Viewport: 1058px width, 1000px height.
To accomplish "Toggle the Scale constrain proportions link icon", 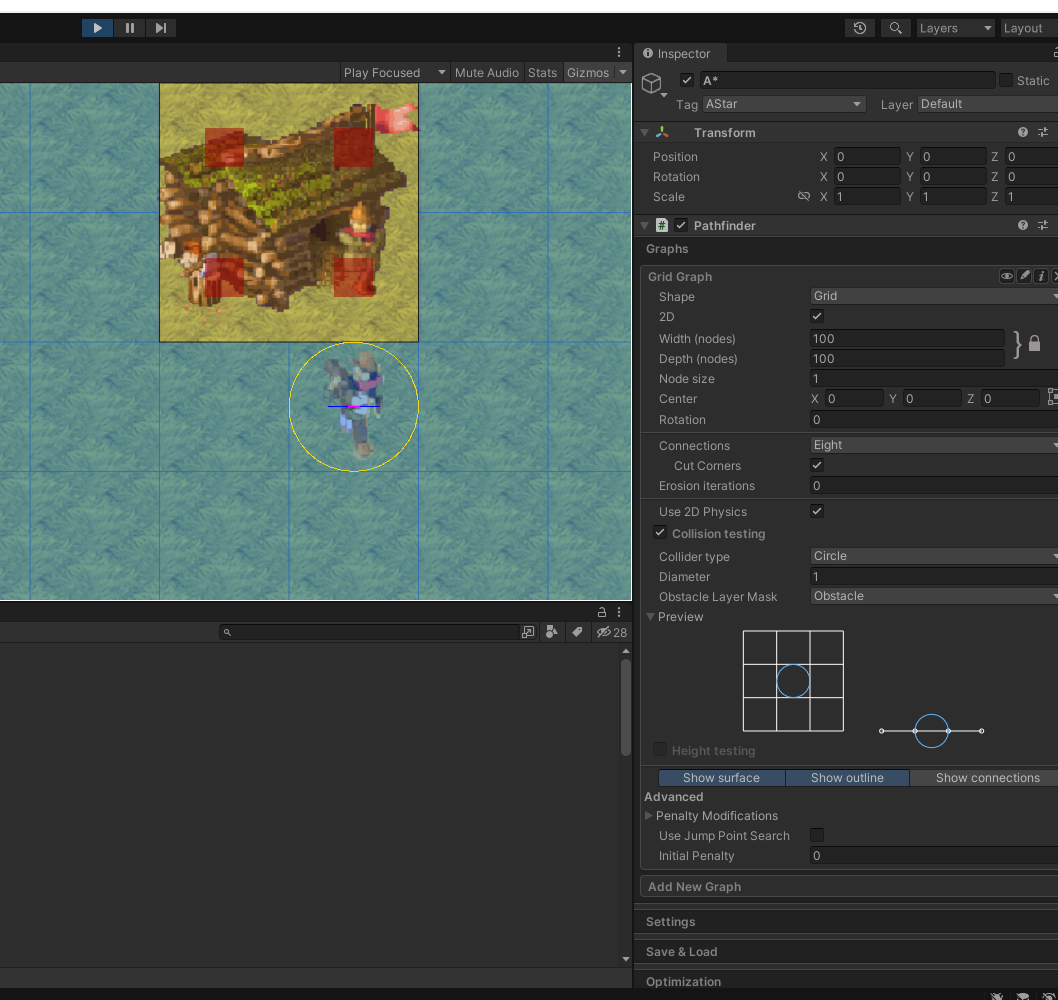I will point(804,196).
